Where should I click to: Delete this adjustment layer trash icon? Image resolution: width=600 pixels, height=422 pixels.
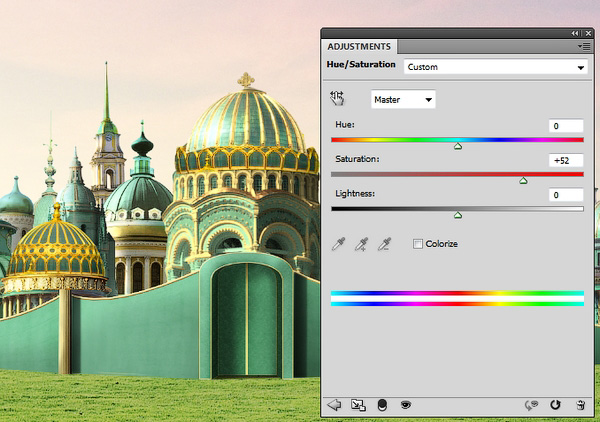pyautogui.click(x=579, y=405)
